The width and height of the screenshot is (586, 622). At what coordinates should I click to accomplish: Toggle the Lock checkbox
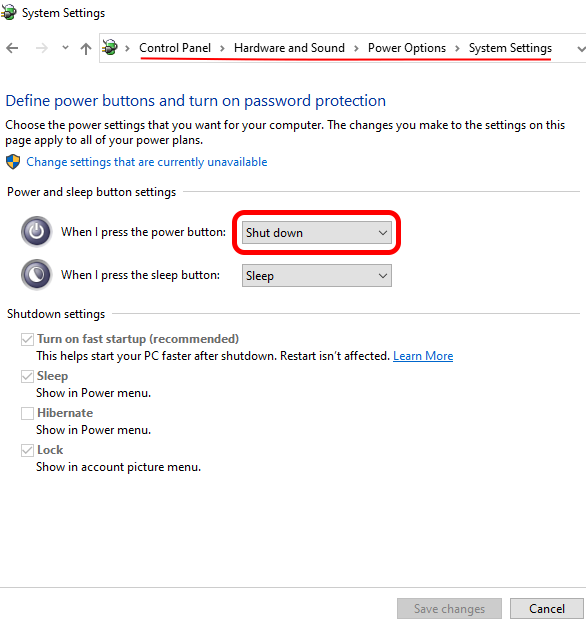coord(27,450)
